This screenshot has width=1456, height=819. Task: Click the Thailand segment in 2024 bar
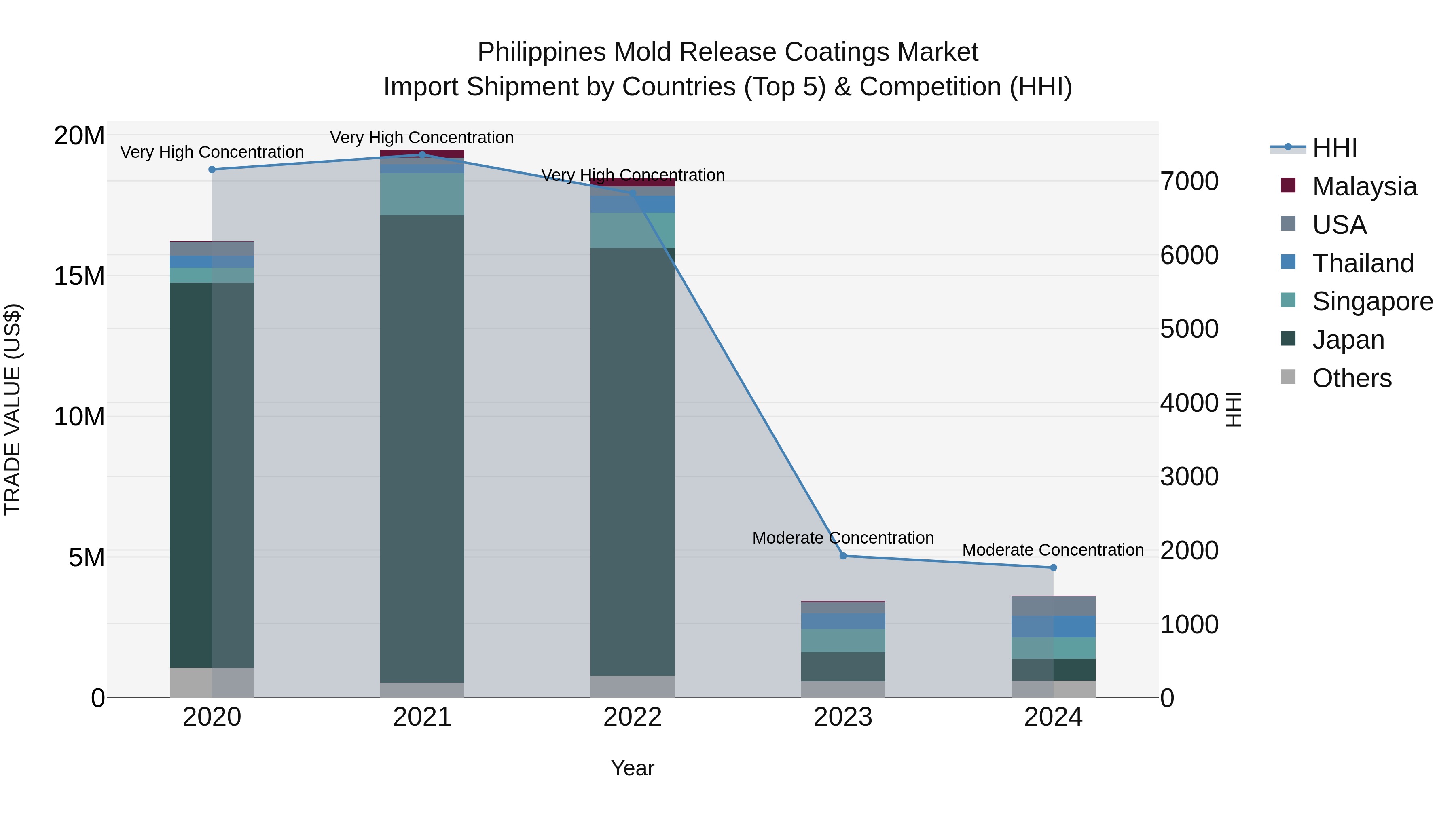point(1054,627)
